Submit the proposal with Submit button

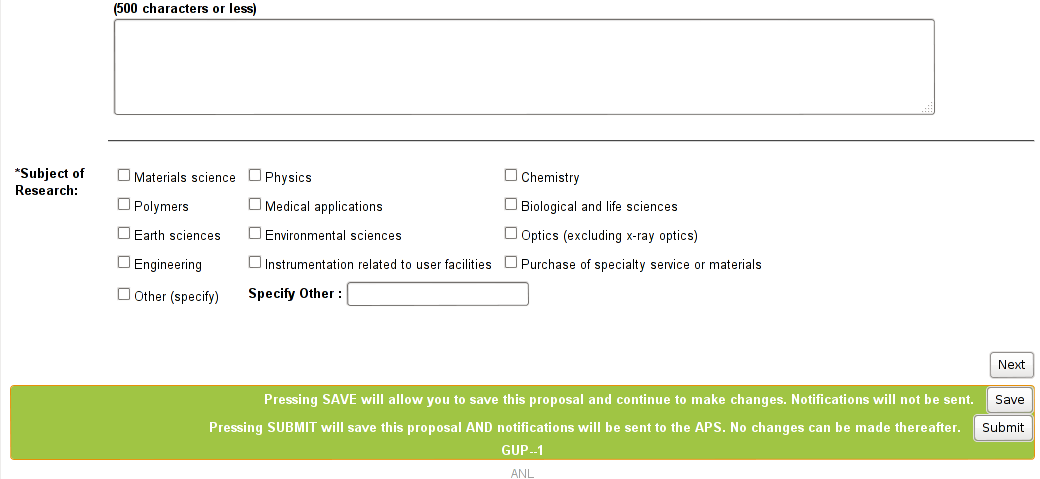[x=1003, y=428]
